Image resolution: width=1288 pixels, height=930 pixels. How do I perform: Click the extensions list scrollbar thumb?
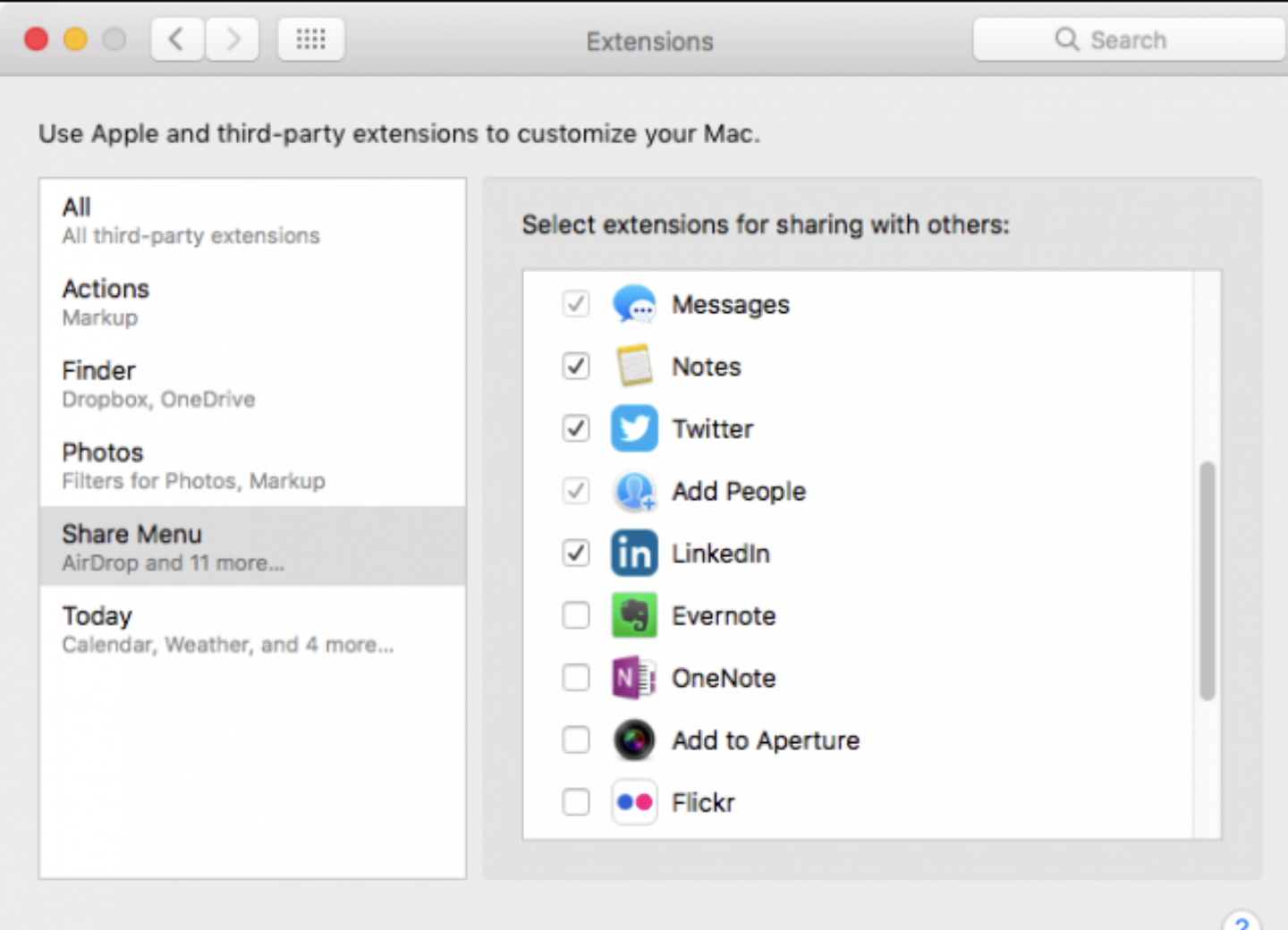tap(1207, 580)
